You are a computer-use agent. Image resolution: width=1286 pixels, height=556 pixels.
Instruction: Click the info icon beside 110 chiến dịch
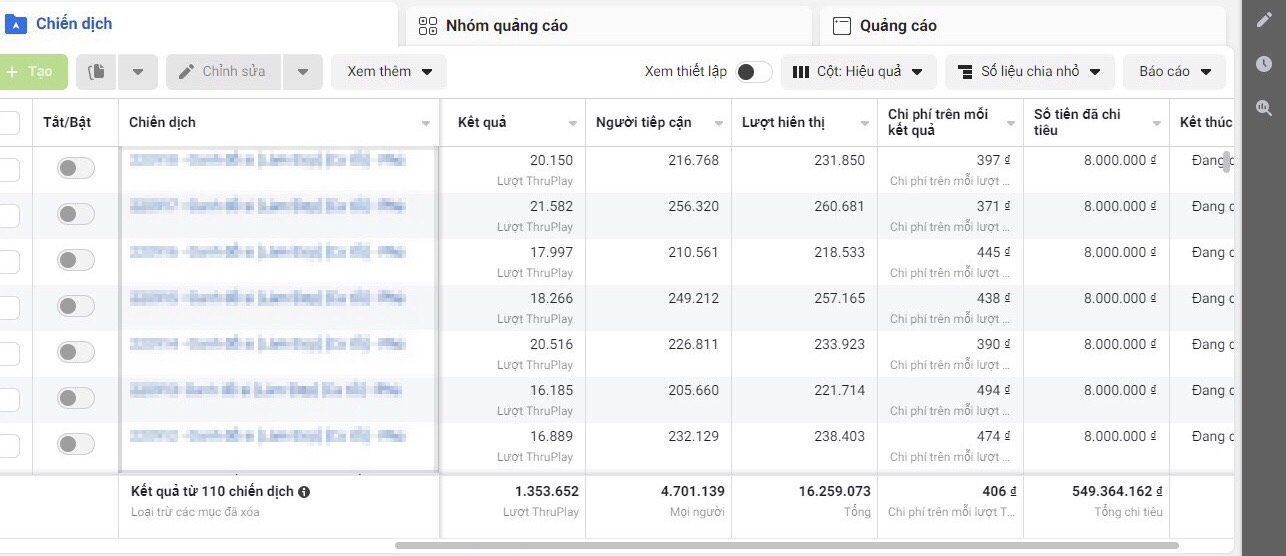304,492
